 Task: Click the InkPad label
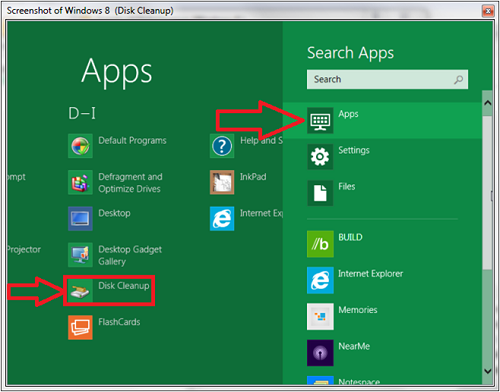[x=253, y=177]
